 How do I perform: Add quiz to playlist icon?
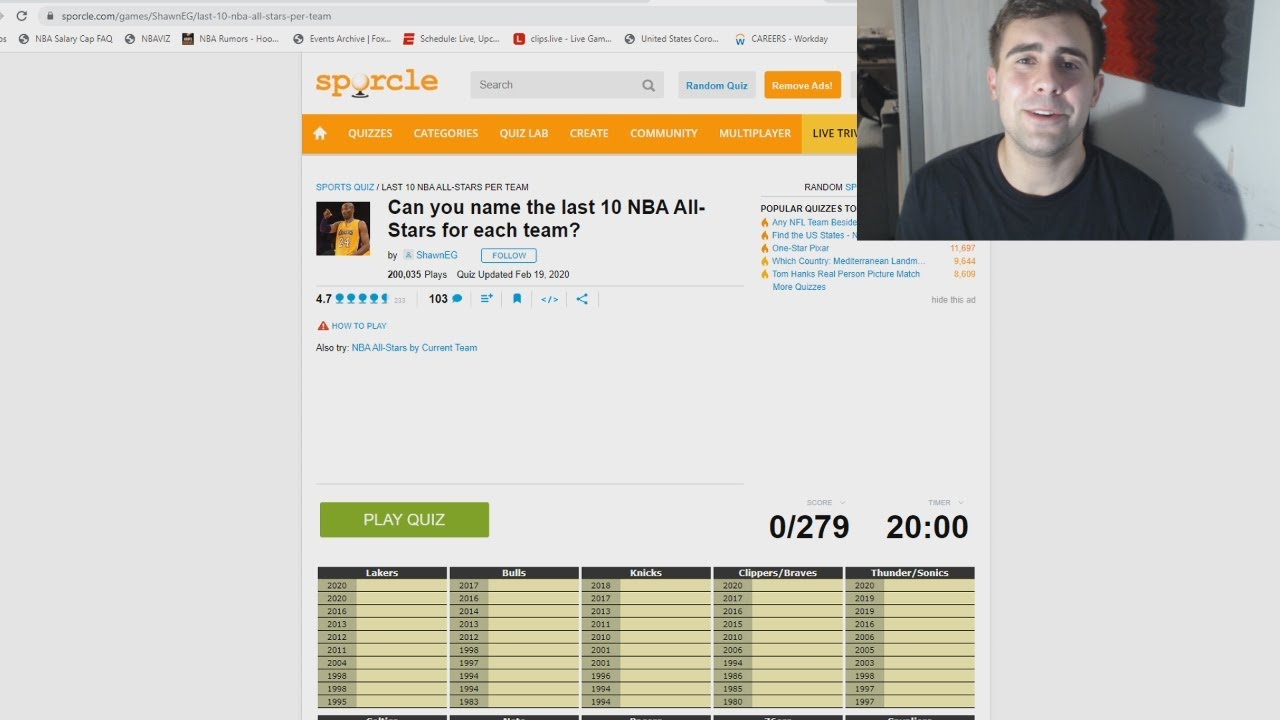coord(486,299)
